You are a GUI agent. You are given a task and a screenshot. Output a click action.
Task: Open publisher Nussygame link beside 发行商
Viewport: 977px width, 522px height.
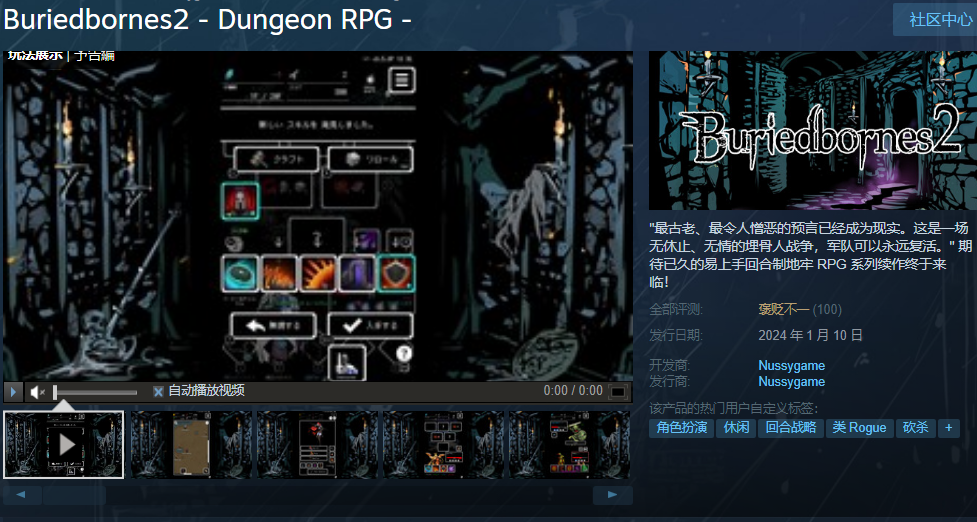point(791,381)
